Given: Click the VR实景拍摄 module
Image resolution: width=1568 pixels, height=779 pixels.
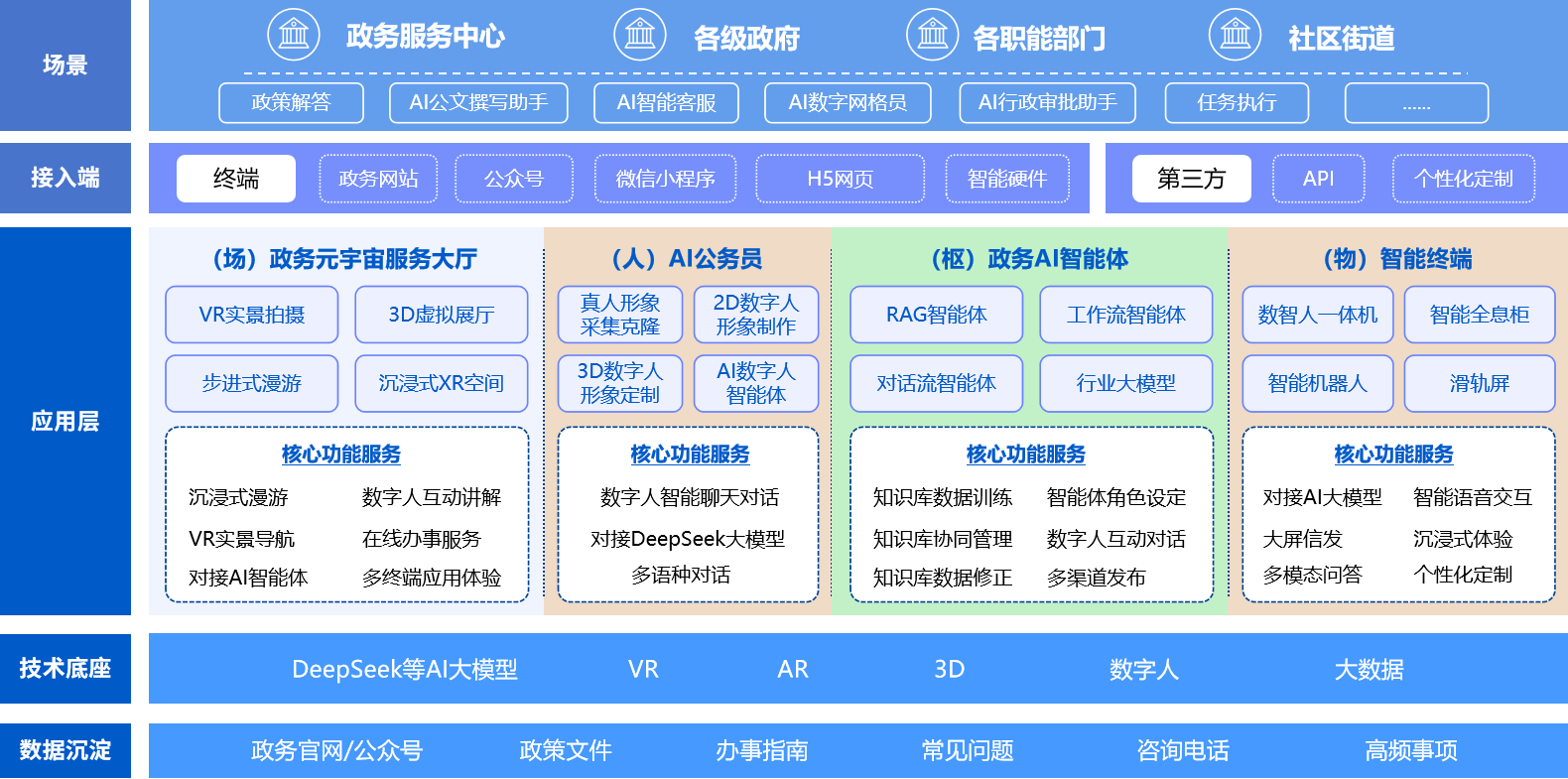Looking at the screenshot, I should [x=252, y=315].
